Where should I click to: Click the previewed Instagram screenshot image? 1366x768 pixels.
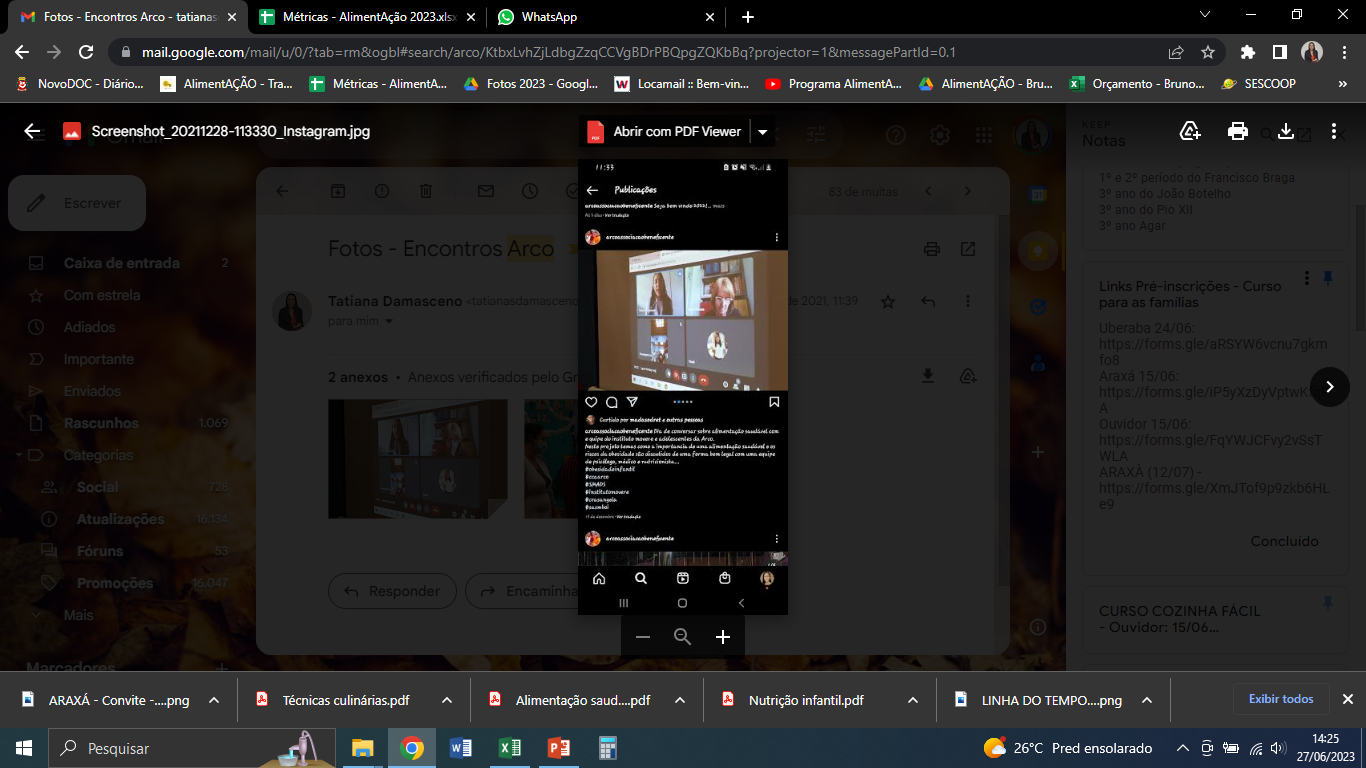pyautogui.click(x=683, y=387)
